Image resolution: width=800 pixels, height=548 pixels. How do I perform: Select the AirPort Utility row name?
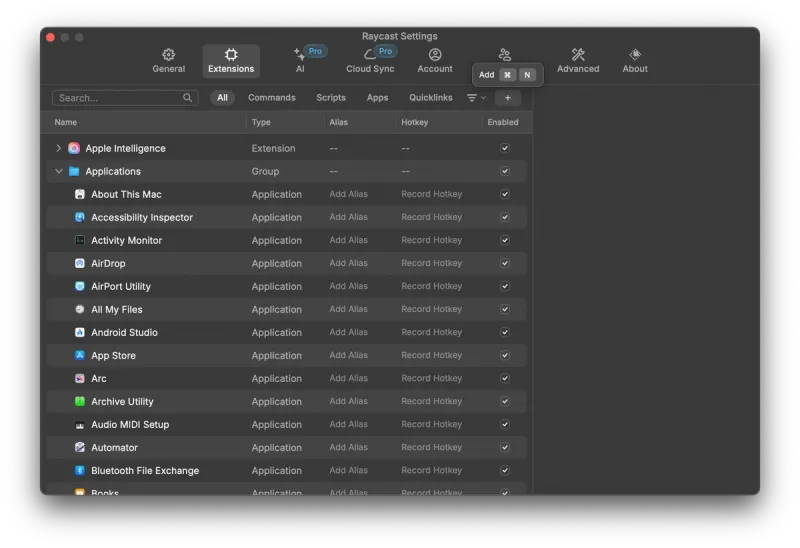coord(121,286)
